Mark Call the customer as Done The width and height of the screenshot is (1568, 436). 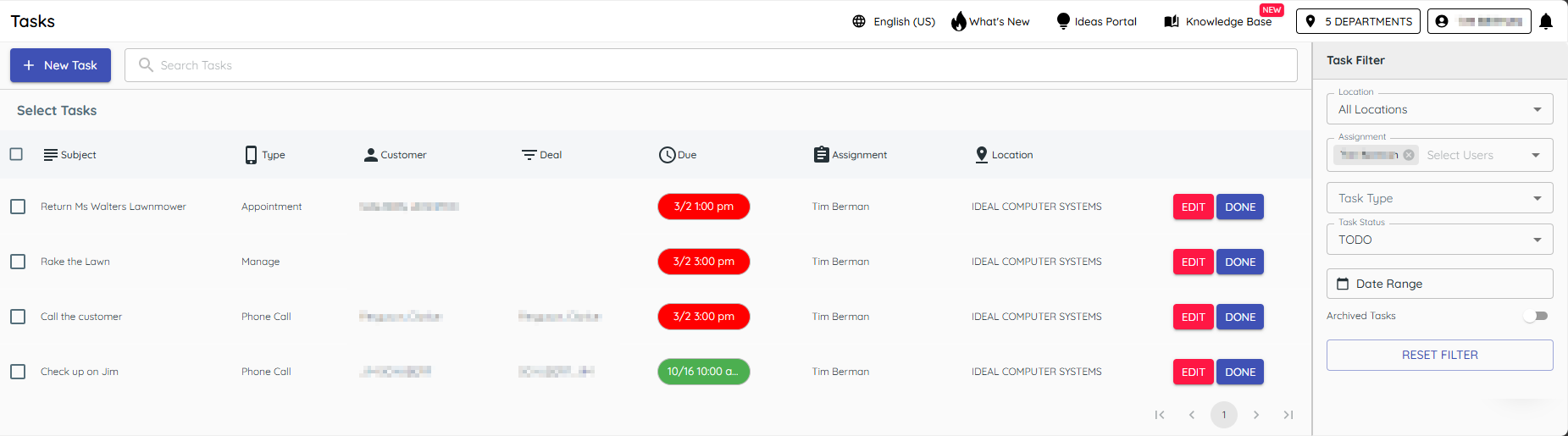click(1240, 317)
